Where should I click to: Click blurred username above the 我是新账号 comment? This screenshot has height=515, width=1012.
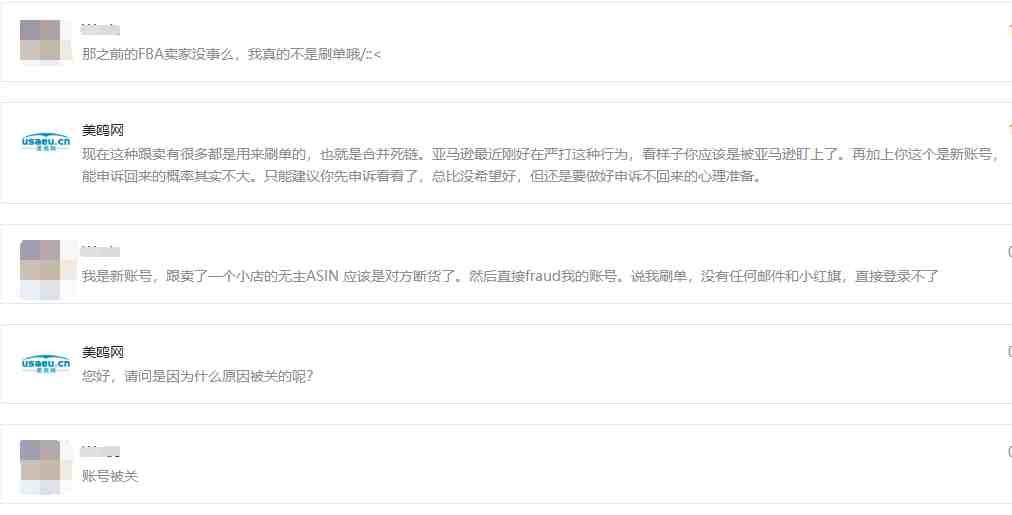click(101, 252)
